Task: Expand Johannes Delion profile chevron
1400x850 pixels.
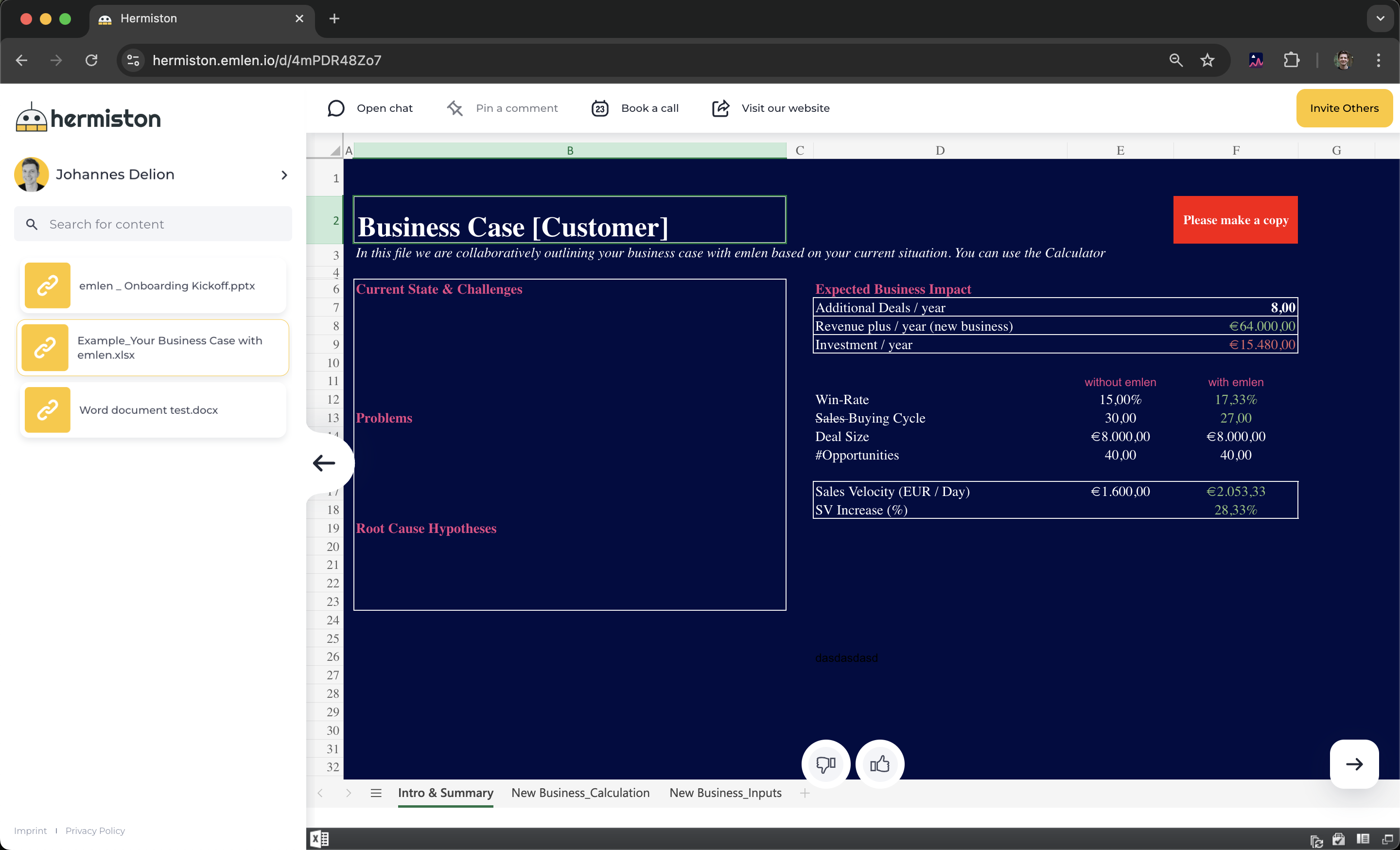Action: pos(284,175)
